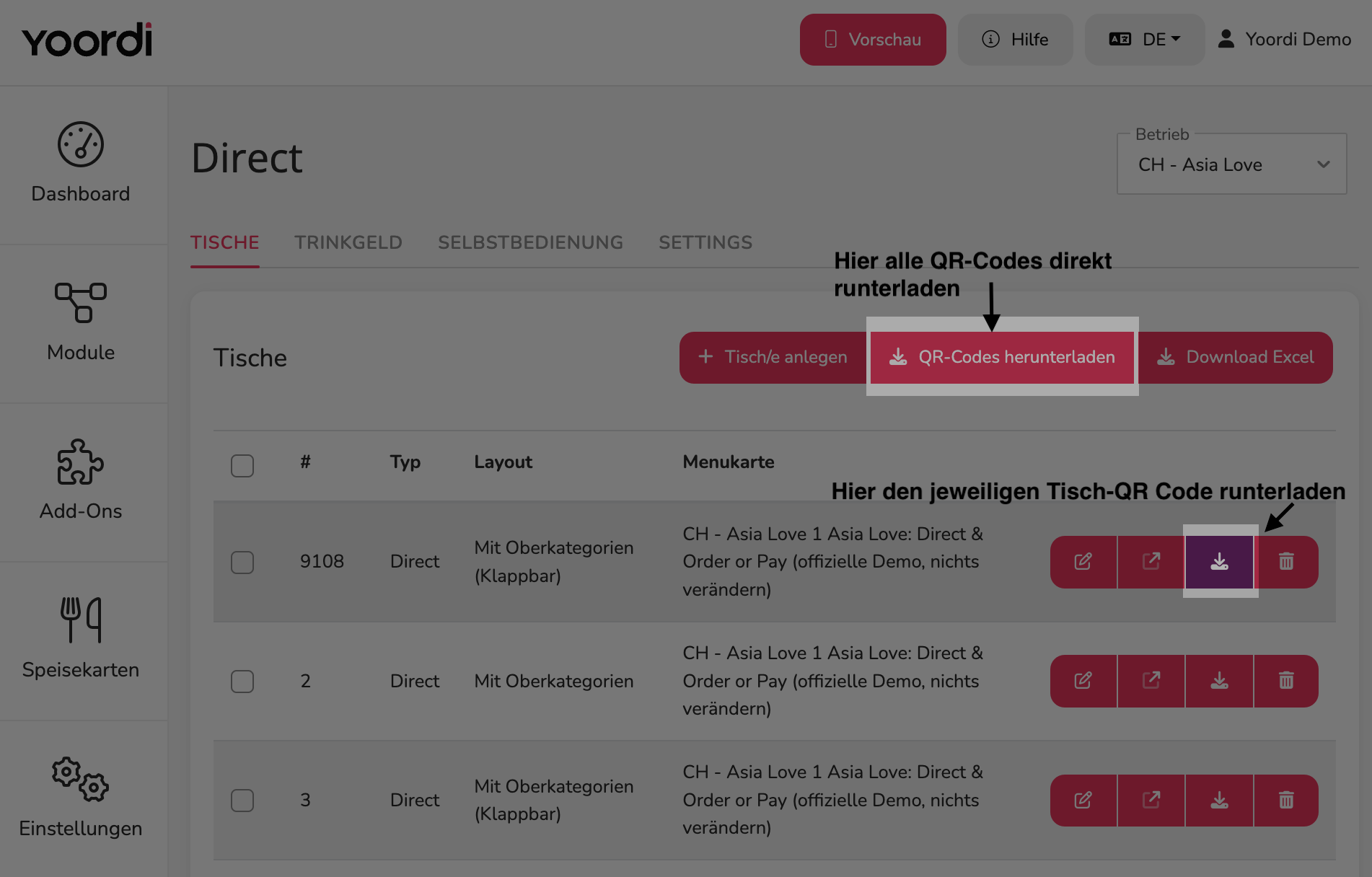Tick the checkbox for table 2
Image resolution: width=1372 pixels, height=877 pixels.
tap(242, 681)
